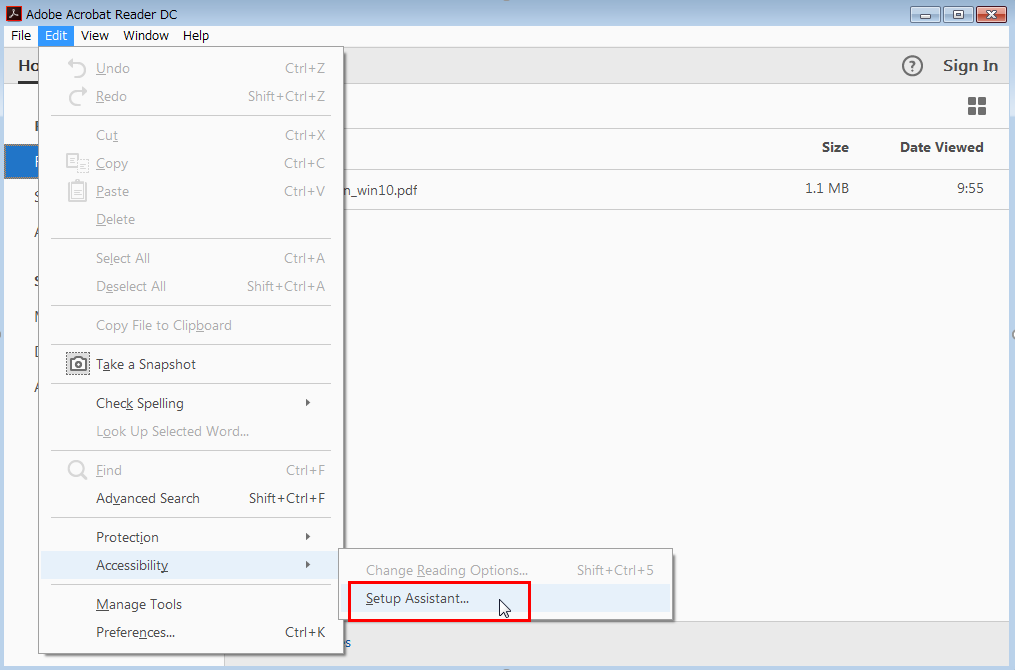Image resolution: width=1015 pixels, height=670 pixels.
Task: Expand the Protection submenu
Action: [x=191, y=537]
